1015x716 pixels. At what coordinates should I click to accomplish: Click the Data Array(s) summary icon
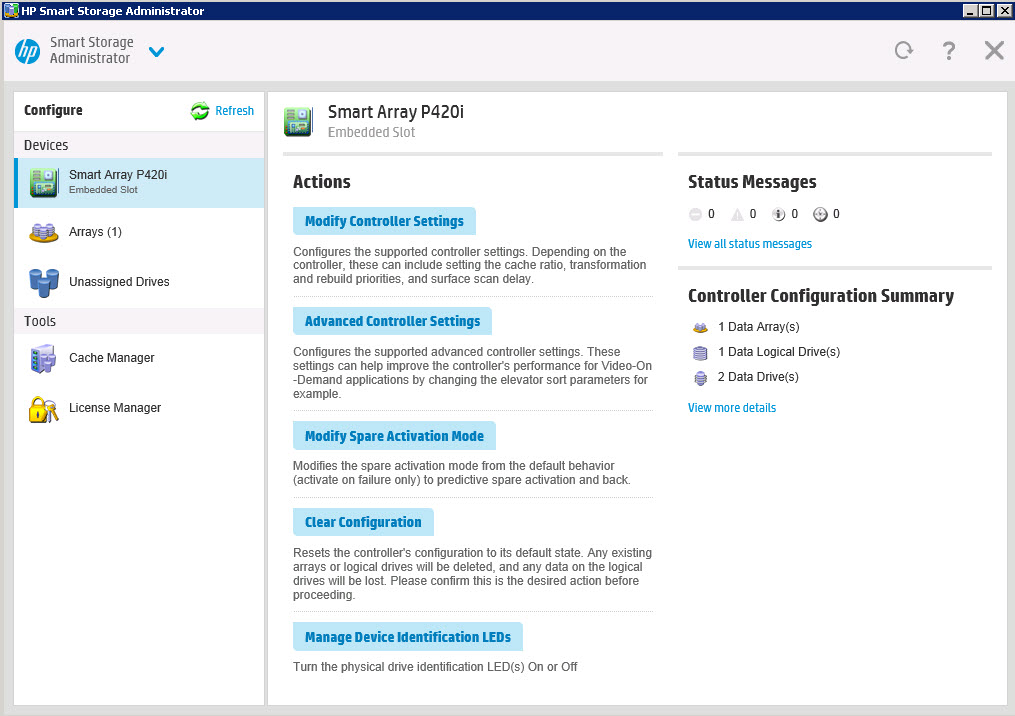click(700, 328)
